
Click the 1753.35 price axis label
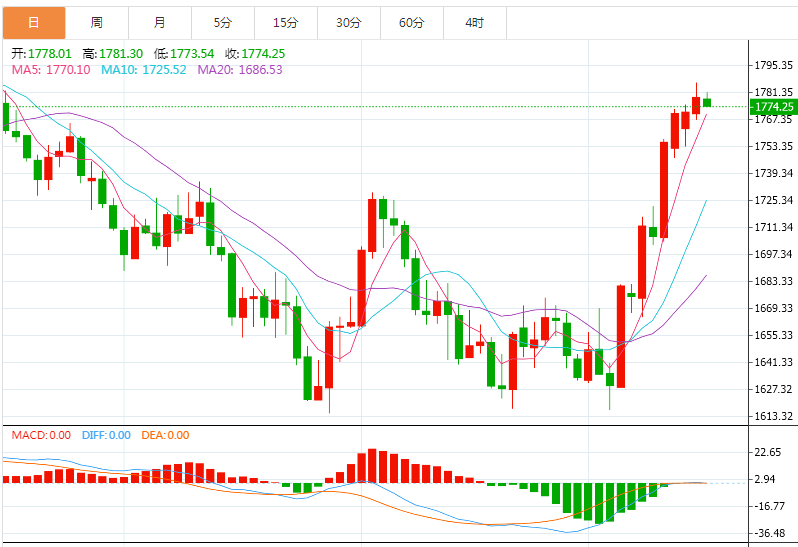click(774, 147)
